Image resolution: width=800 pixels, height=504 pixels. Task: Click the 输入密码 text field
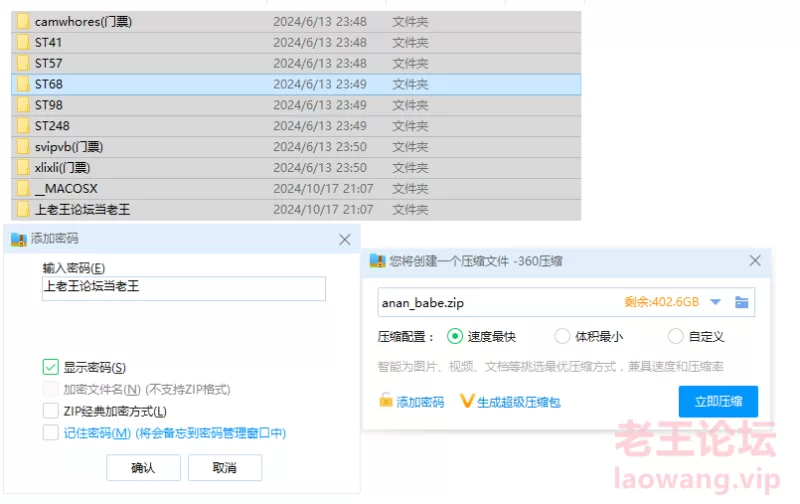[x=184, y=288]
